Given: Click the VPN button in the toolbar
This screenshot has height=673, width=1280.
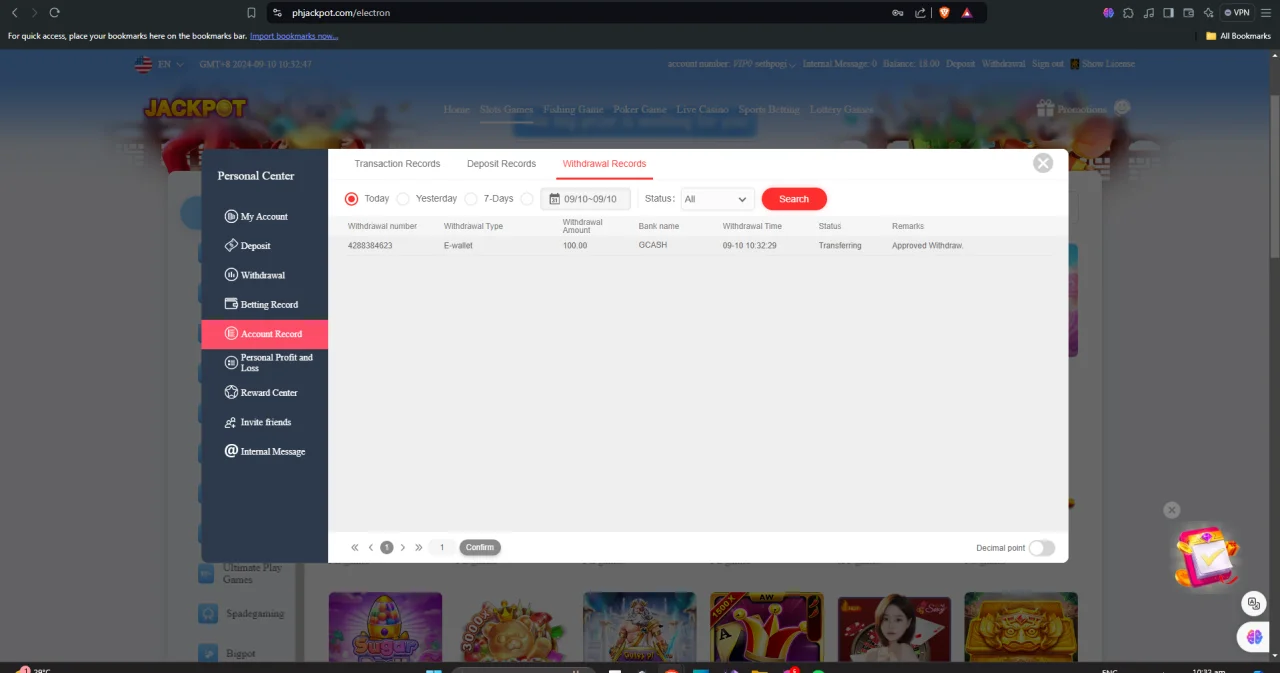Looking at the screenshot, I should (x=1237, y=13).
